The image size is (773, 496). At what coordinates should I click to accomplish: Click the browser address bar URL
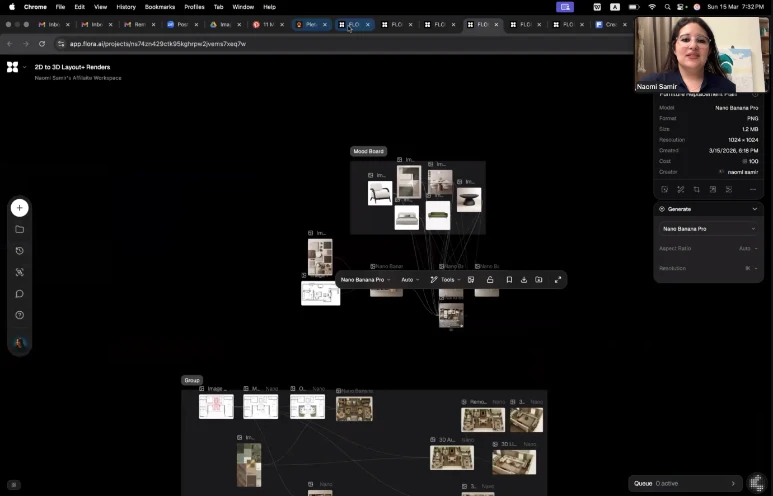[158, 44]
